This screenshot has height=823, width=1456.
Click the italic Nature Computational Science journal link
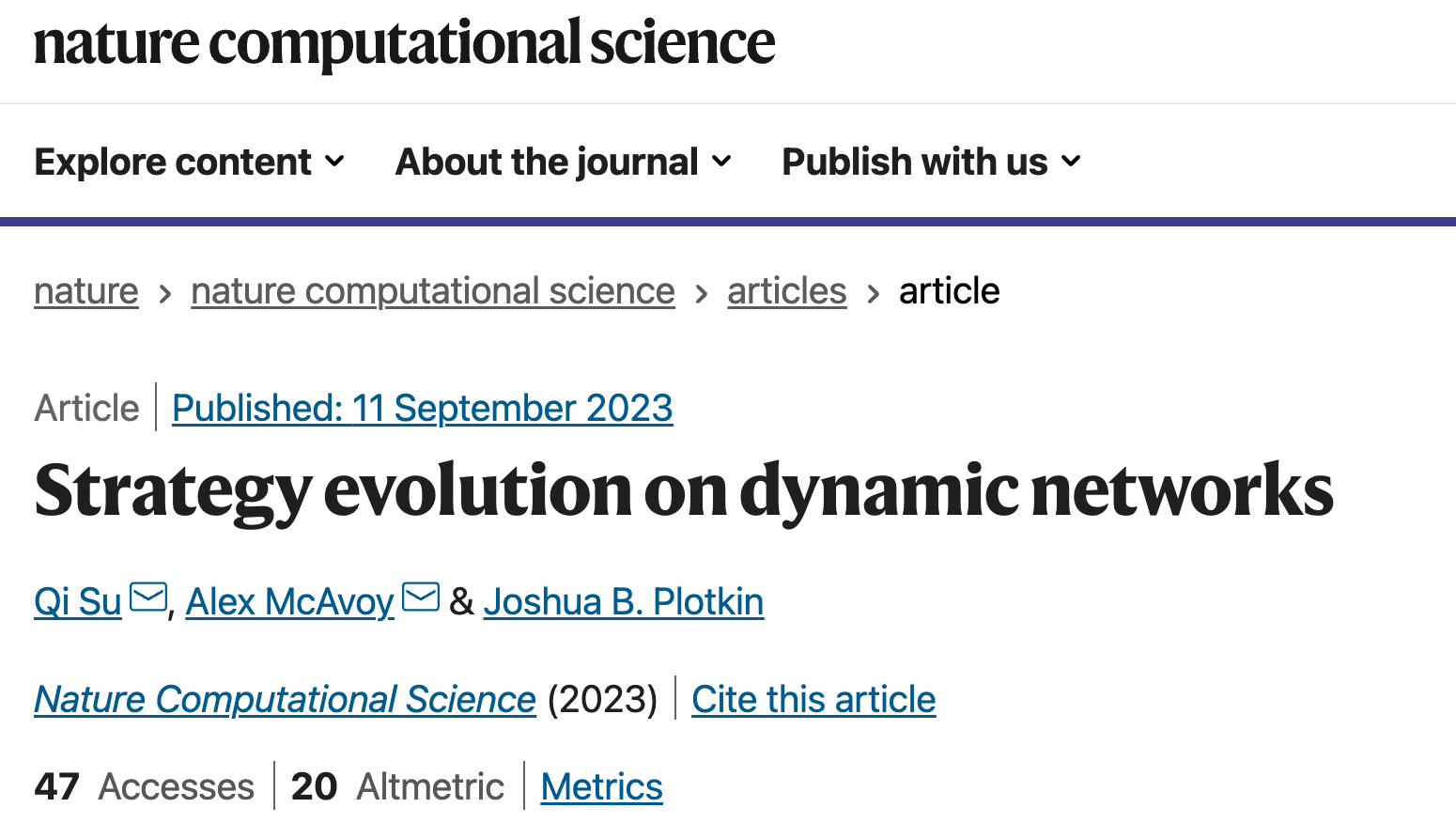(286, 699)
